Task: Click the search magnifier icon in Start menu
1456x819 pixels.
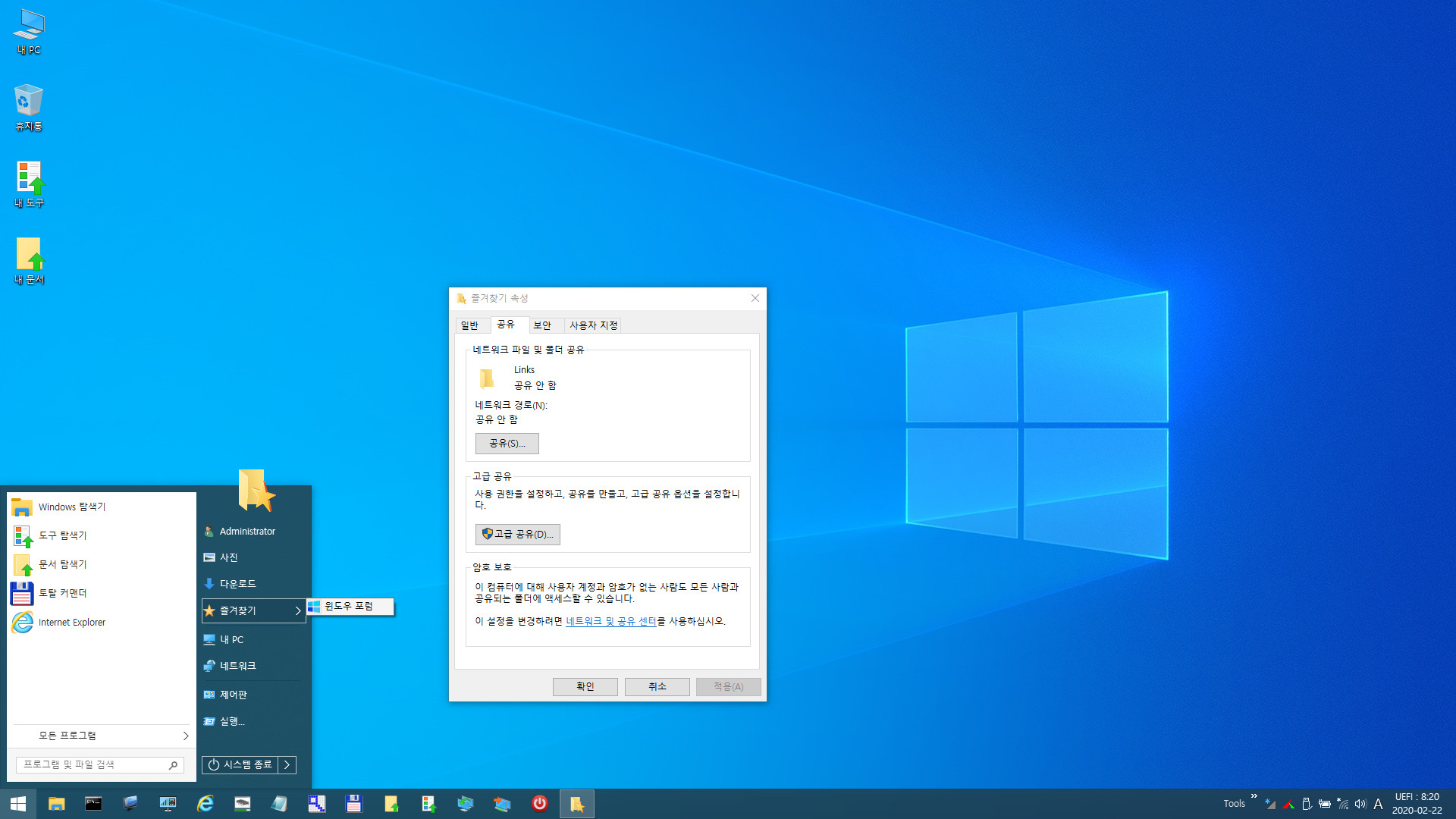Action: pos(173,765)
